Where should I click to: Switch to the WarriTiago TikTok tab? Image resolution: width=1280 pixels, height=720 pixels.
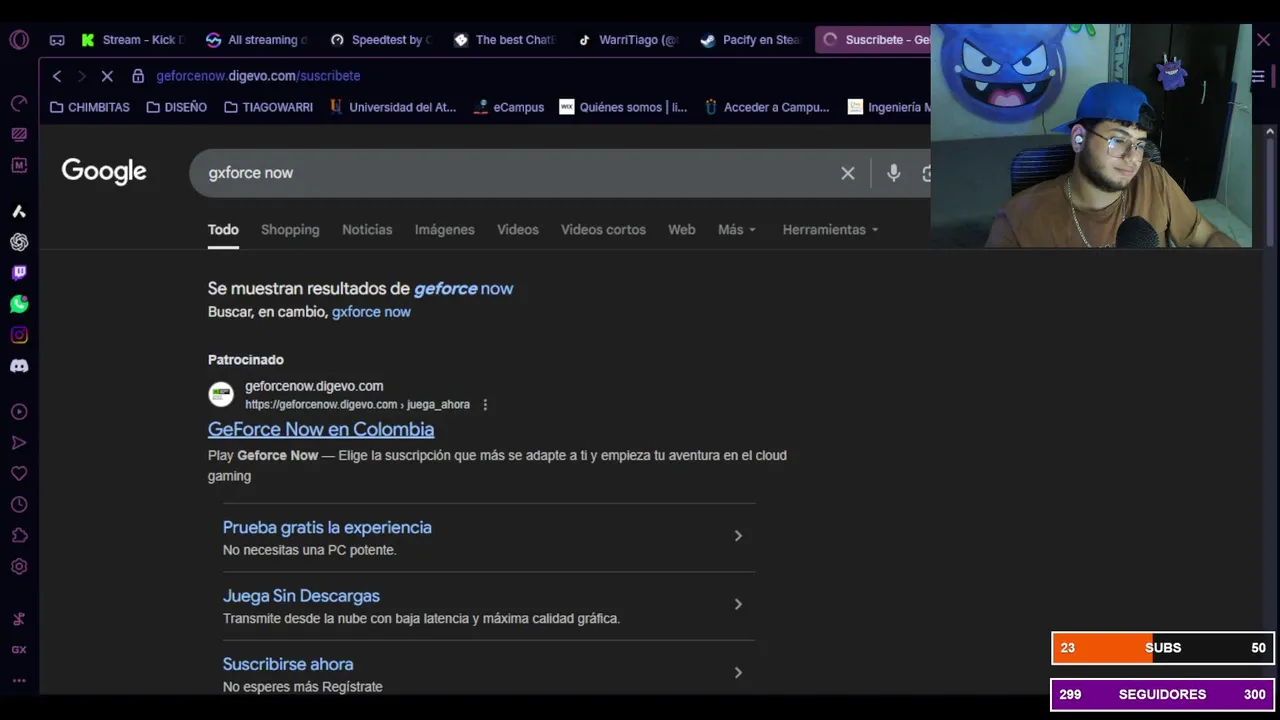point(629,40)
